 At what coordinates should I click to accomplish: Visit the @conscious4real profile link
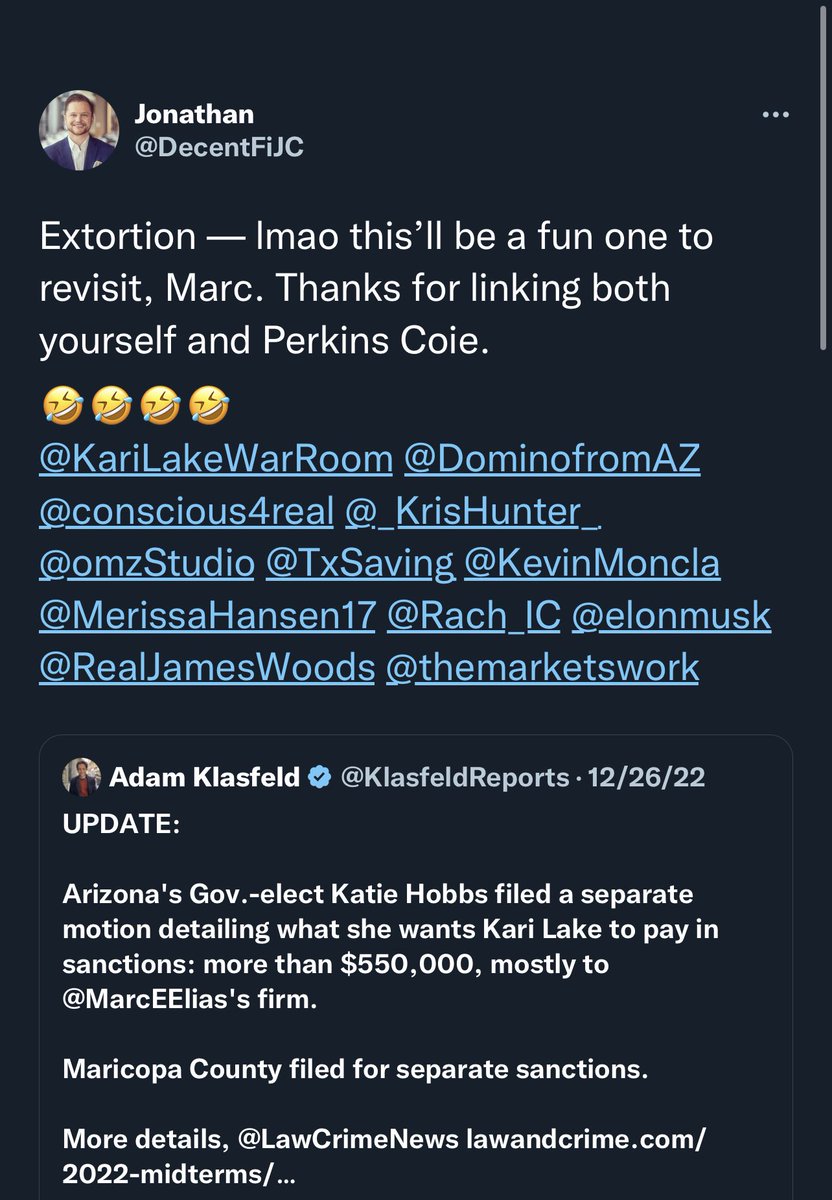coord(185,510)
